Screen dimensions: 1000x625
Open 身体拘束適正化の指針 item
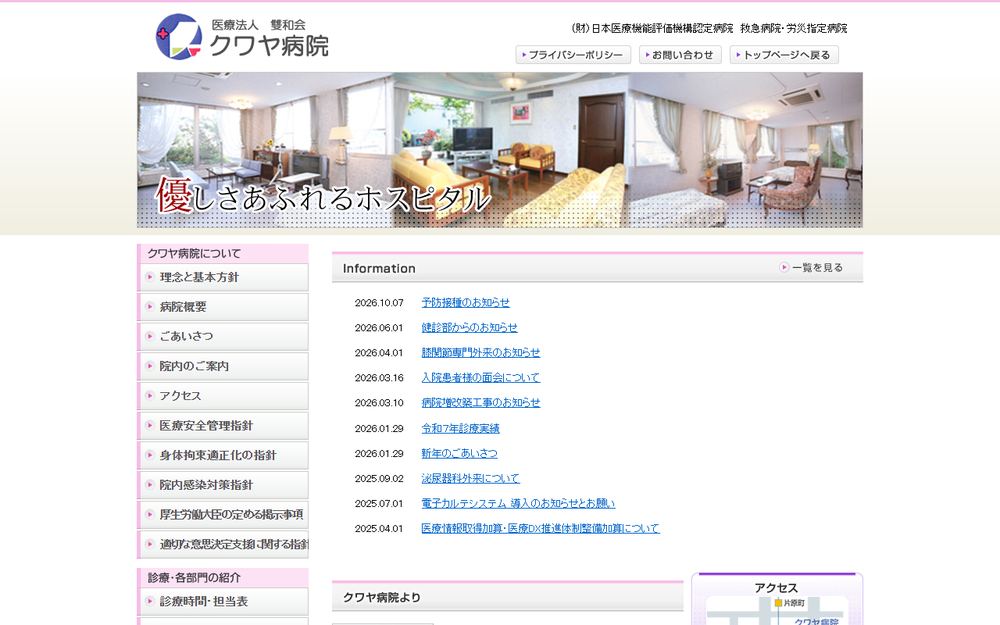223,455
